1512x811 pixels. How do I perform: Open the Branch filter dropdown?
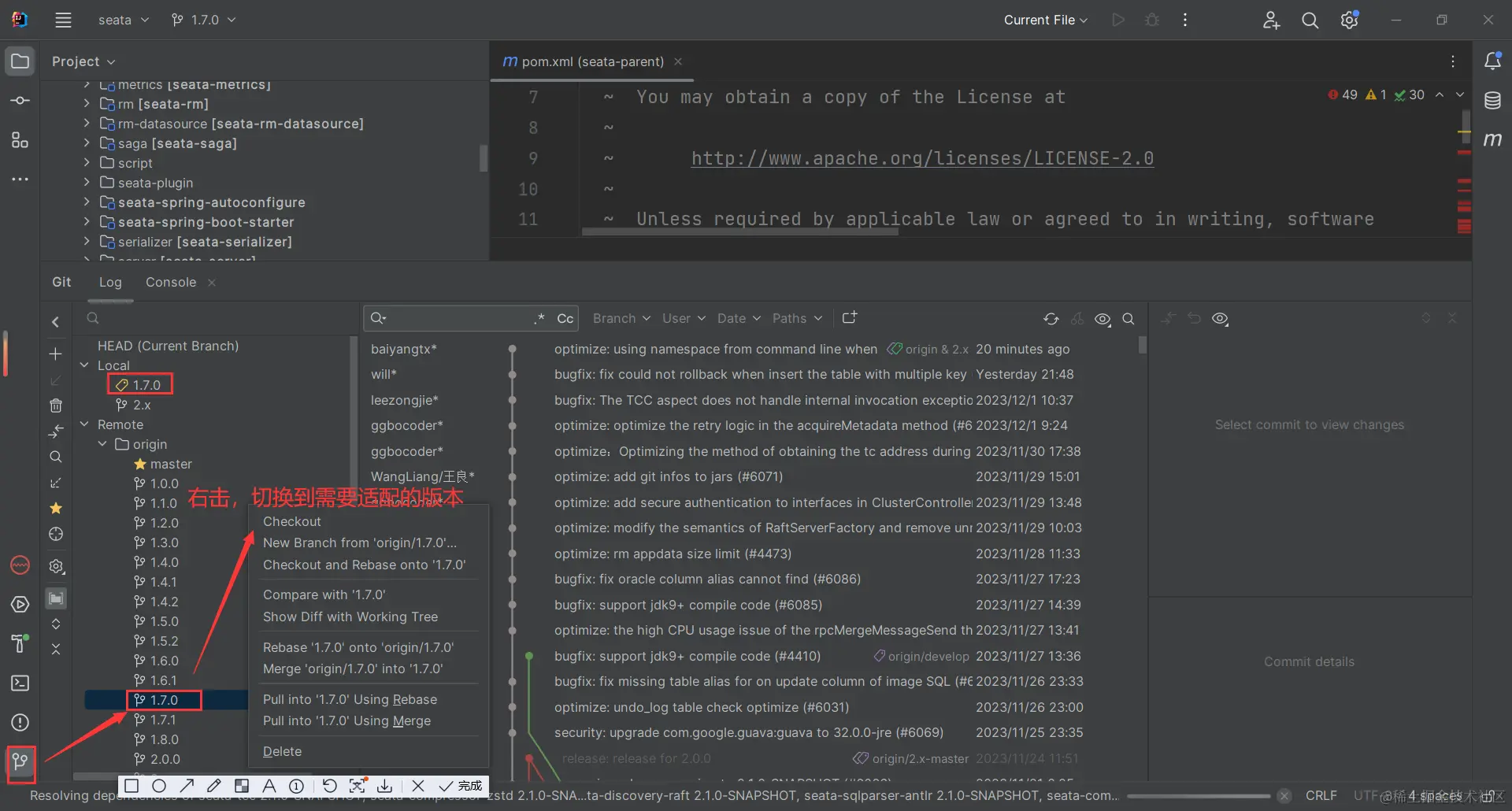[621, 318]
